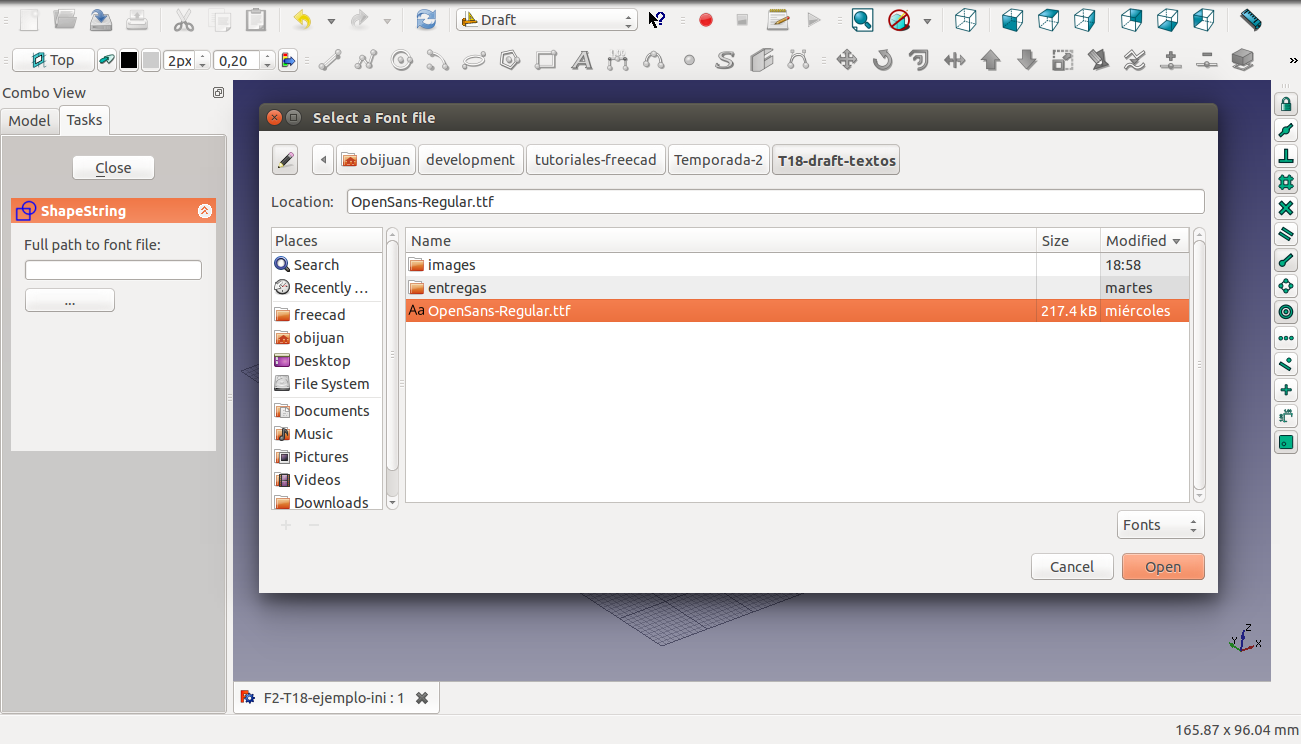Select the isometric axonometric view cube
This screenshot has width=1301, height=744.
pyautogui.click(x=965, y=20)
